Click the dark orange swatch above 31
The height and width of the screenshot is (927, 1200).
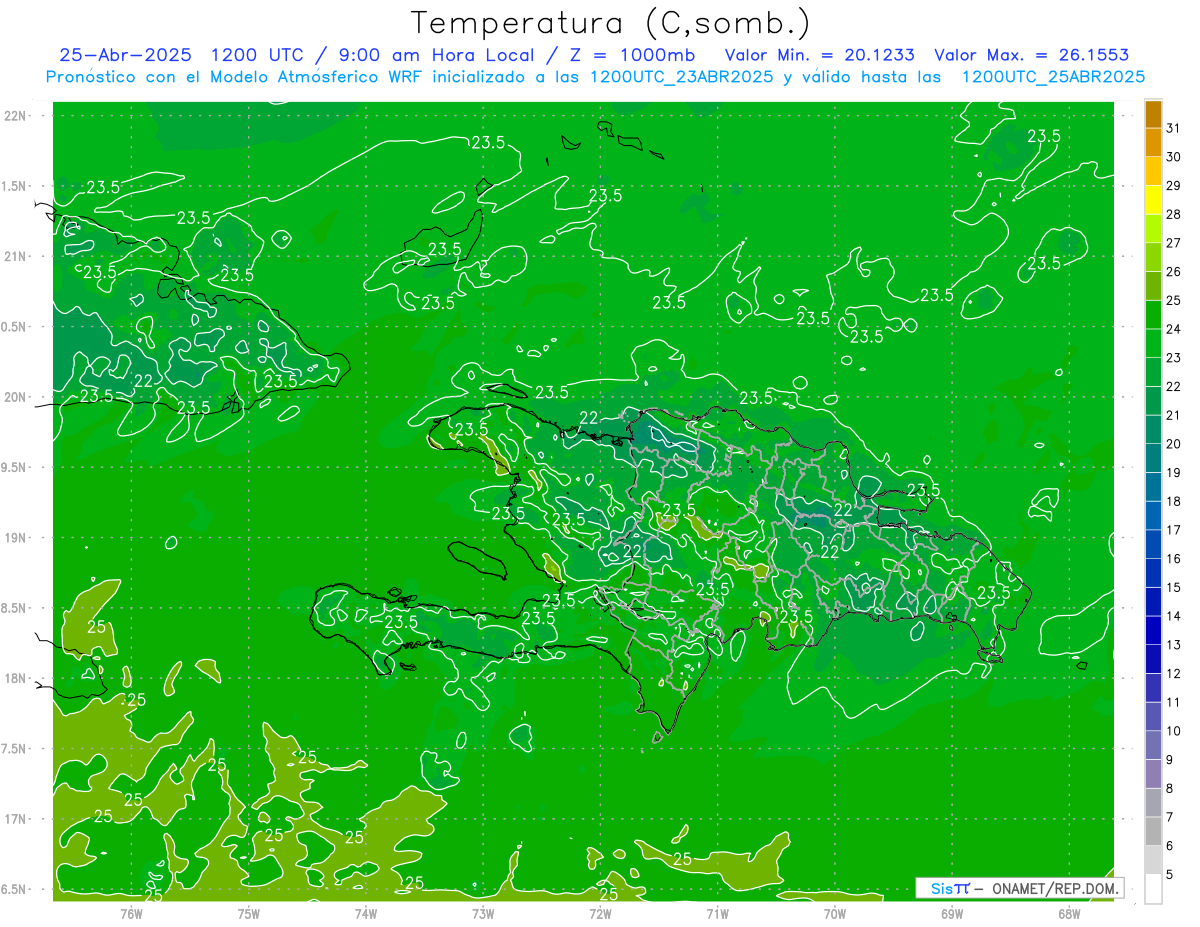tap(1154, 114)
